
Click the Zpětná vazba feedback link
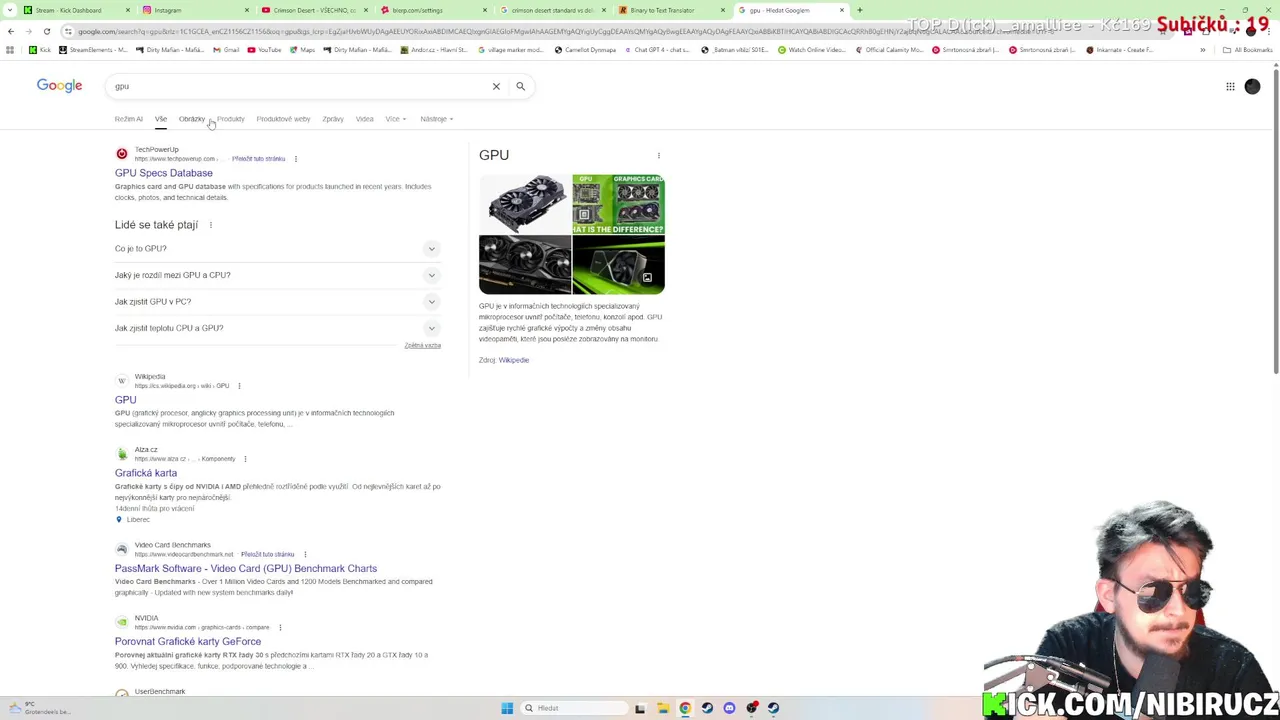pos(422,345)
